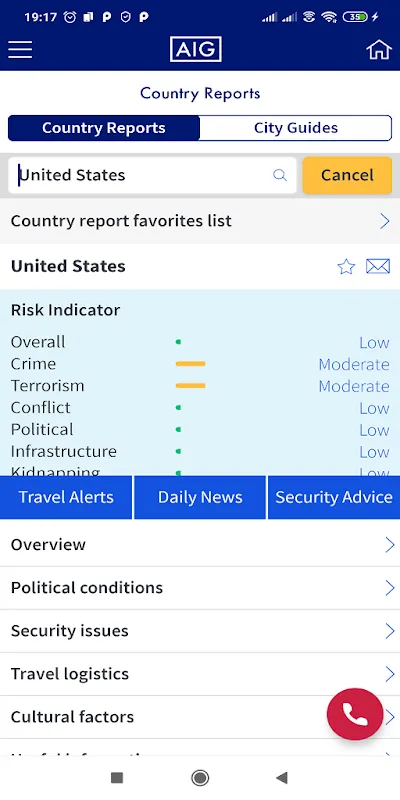400x800 pixels.
Task: Open Daily News
Action: pyautogui.click(x=200, y=497)
